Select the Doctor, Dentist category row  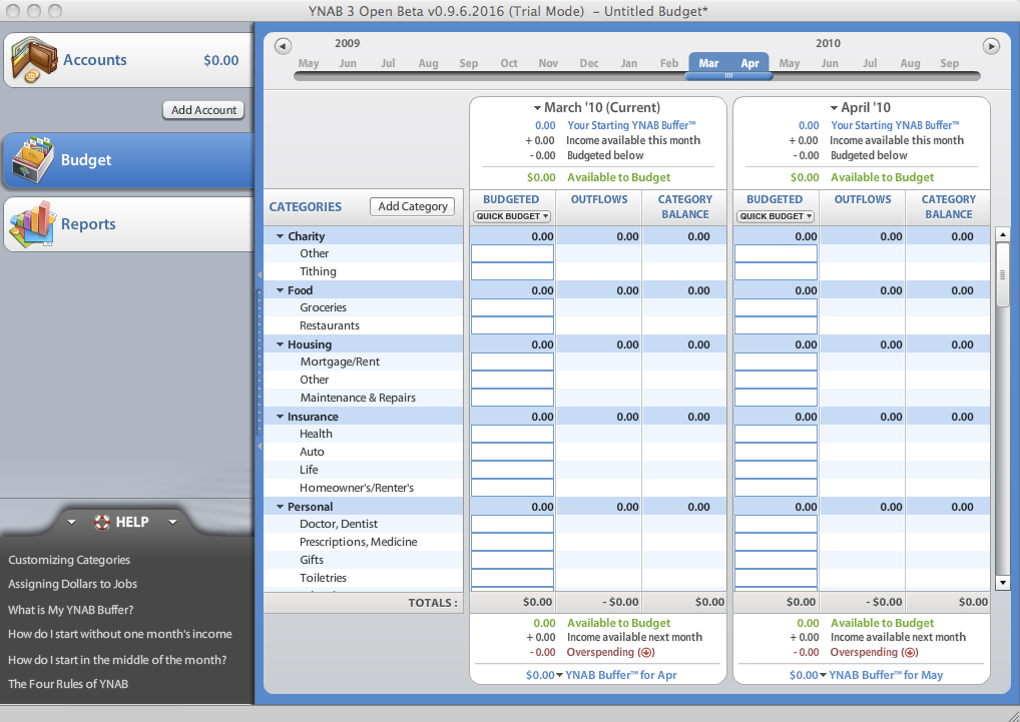pyautogui.click(x=364, y=524)
